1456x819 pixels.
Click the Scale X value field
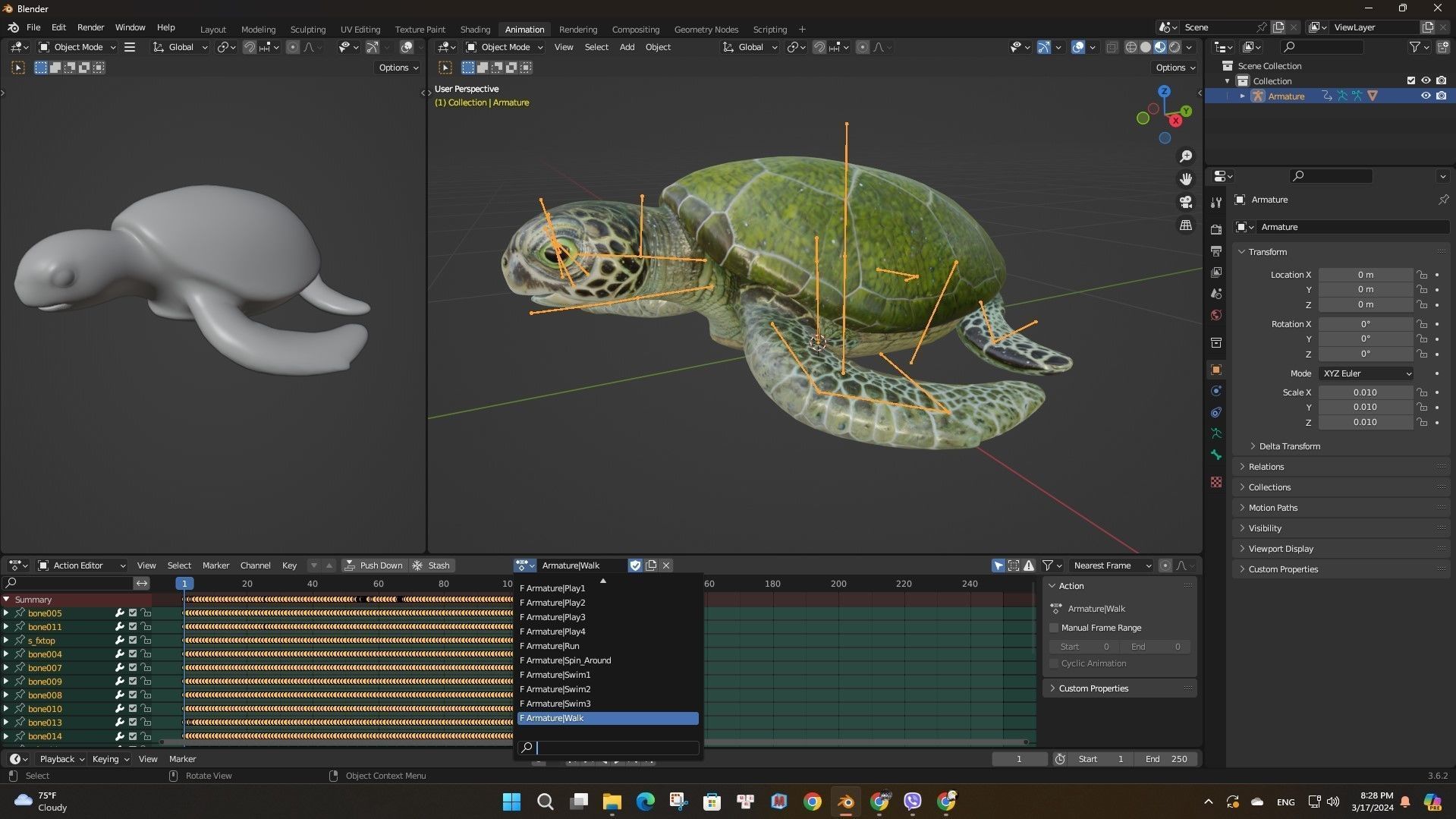pos(1365,392)
